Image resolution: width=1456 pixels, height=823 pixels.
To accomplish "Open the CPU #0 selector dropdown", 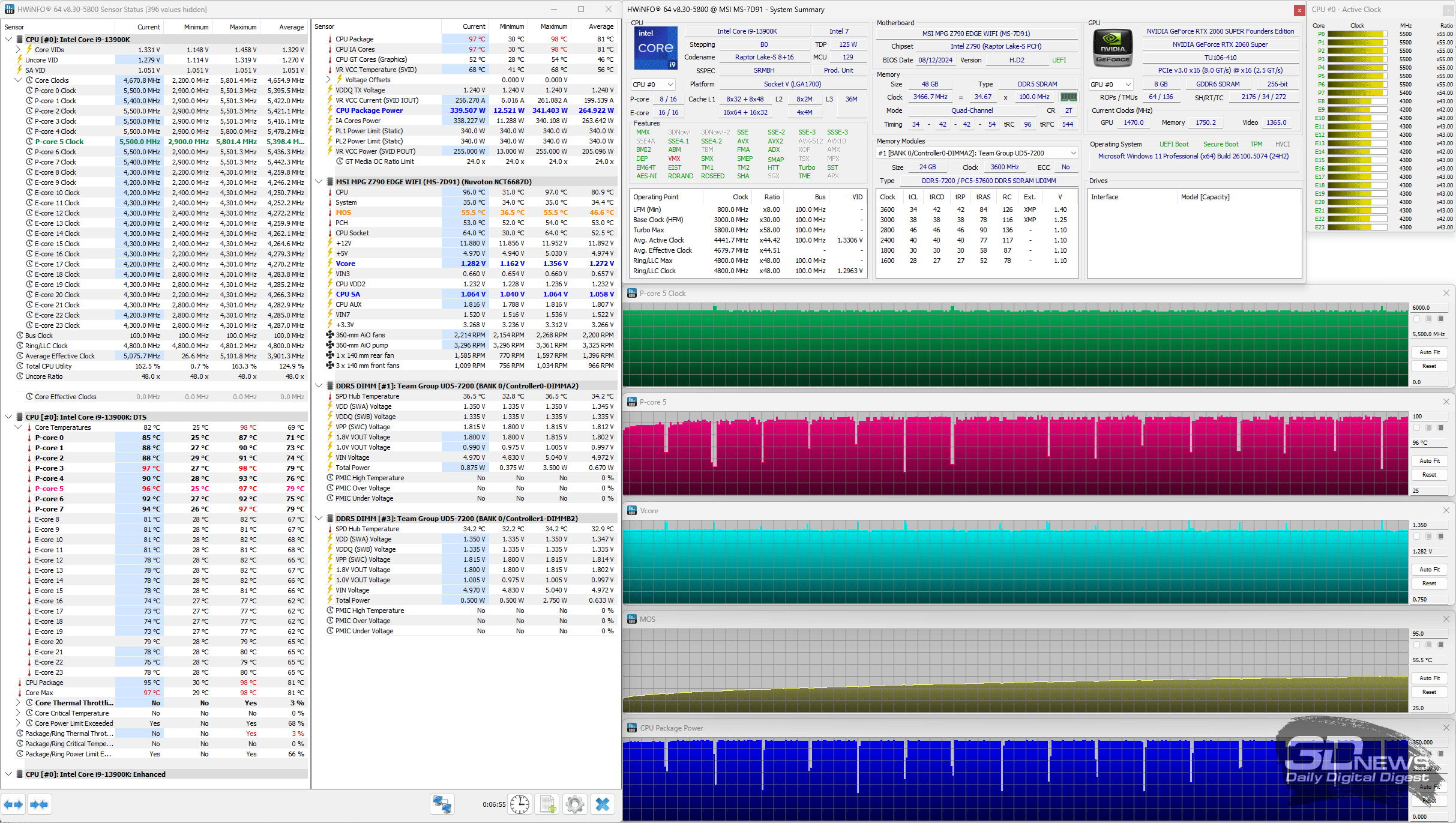I will [x=653, y=85].
